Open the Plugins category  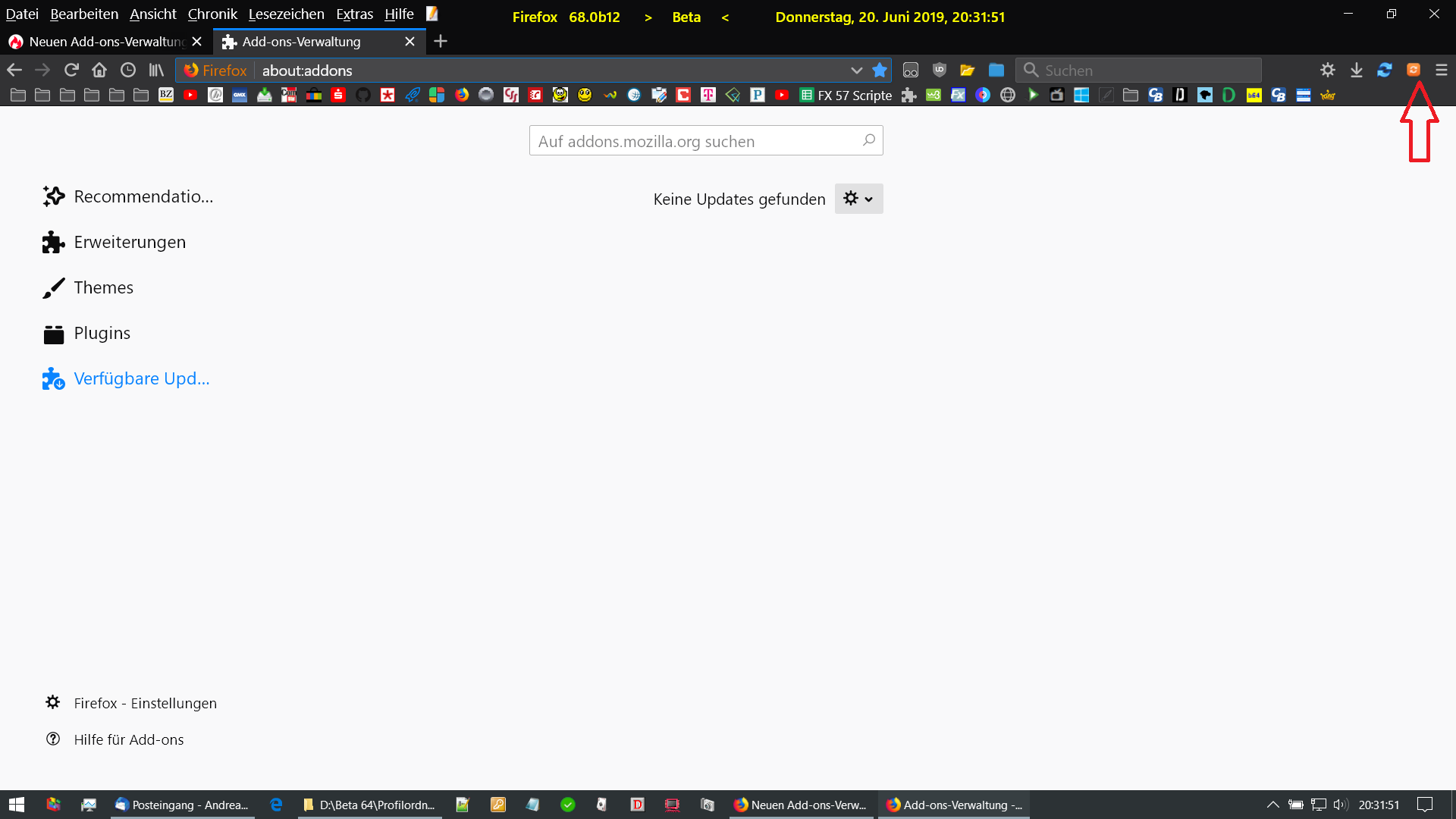click(x=102, y=334)
